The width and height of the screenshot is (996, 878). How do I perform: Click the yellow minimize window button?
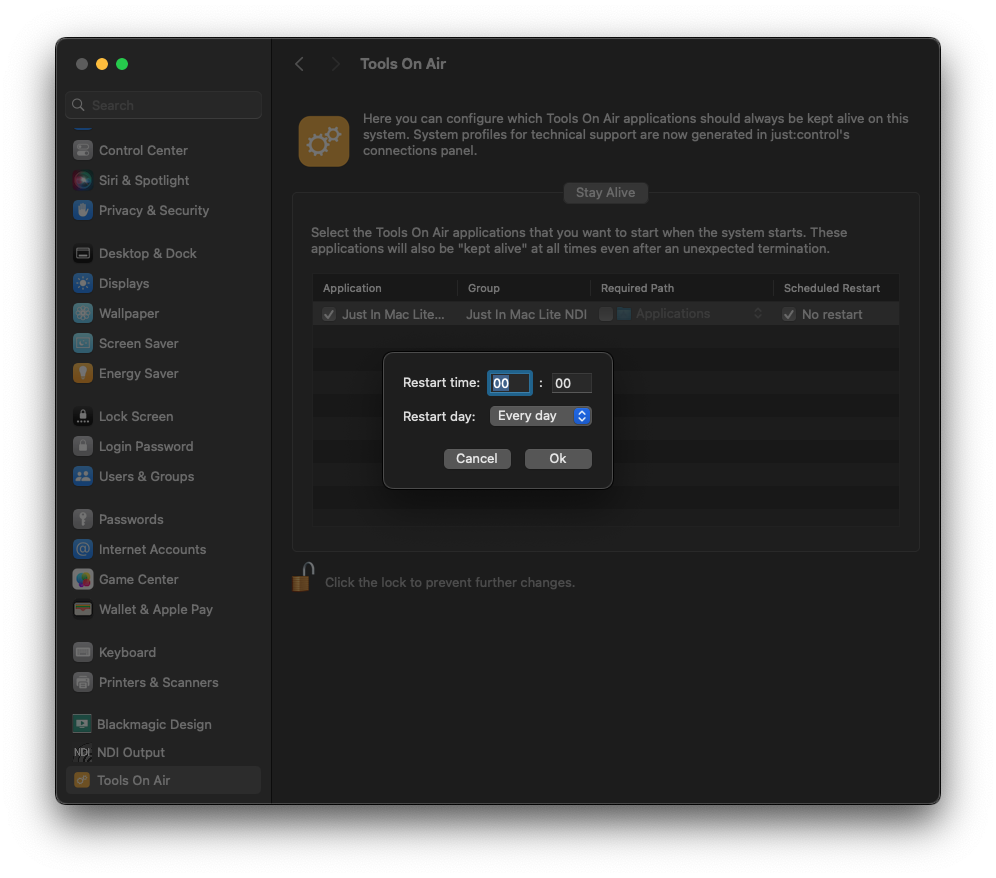click(102, 64)
